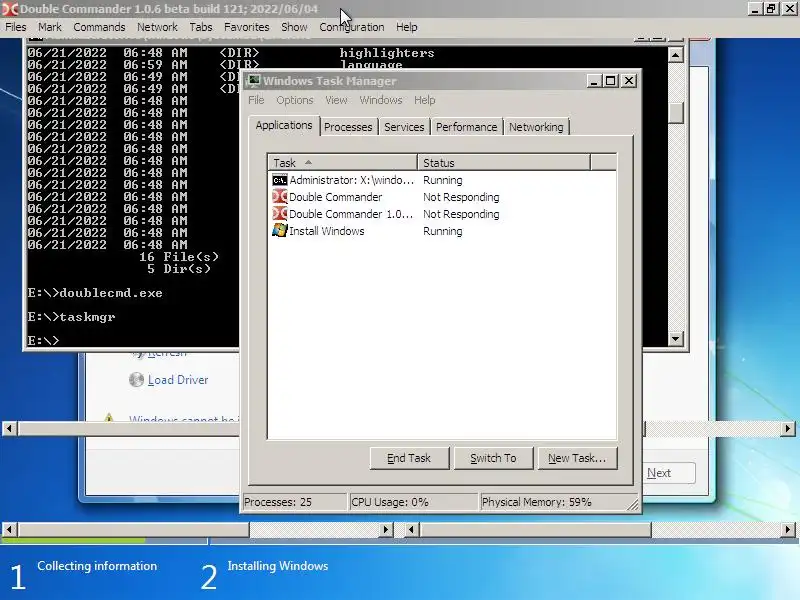Open the Commands menu
The image size is (800, 600).
(99, 27)
